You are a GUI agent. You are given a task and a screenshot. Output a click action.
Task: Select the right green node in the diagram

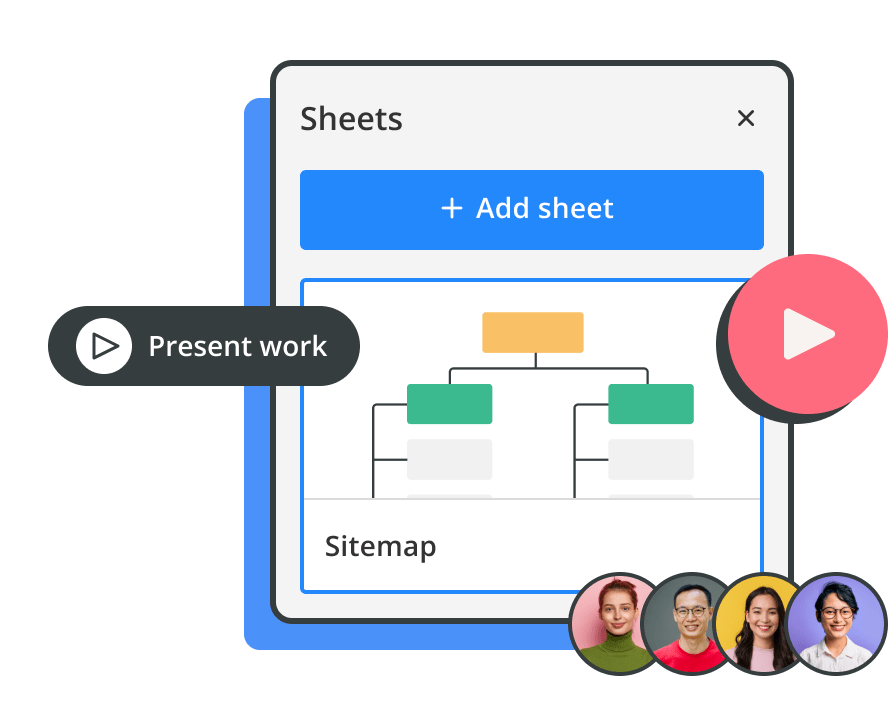coord(650,404)
